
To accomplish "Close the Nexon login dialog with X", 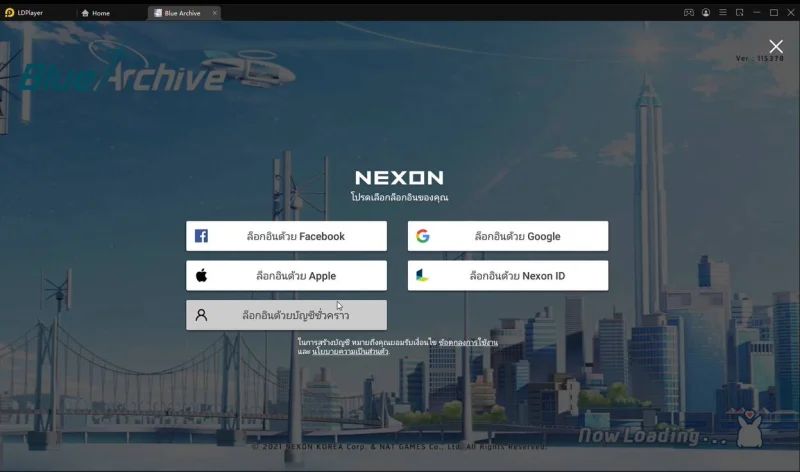I will 776,46.
